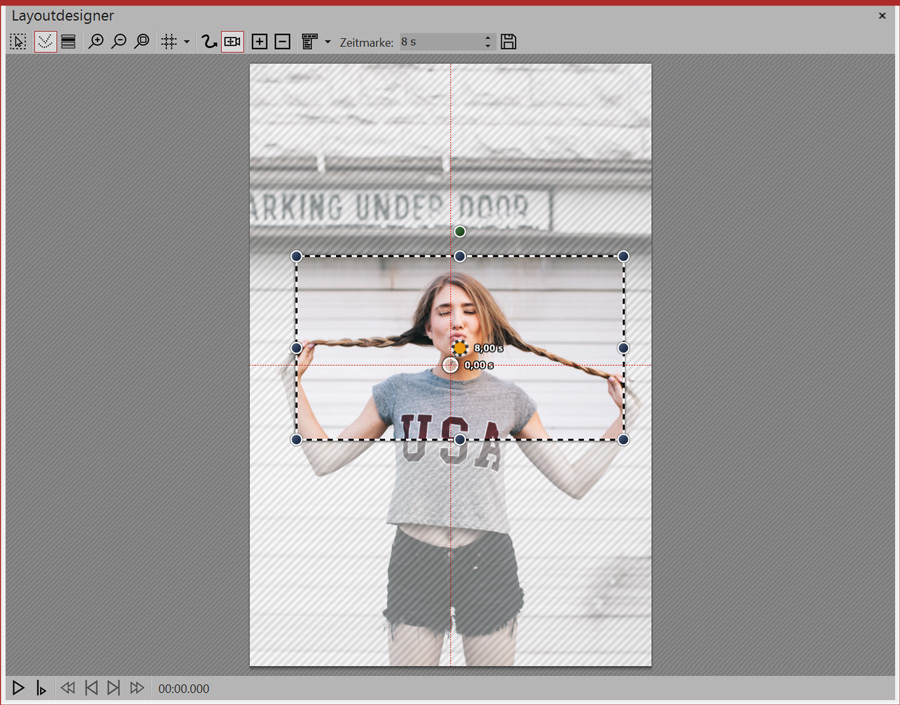Toggle the camera pan mode button
900x705 pixels.
tap(232, 42)
